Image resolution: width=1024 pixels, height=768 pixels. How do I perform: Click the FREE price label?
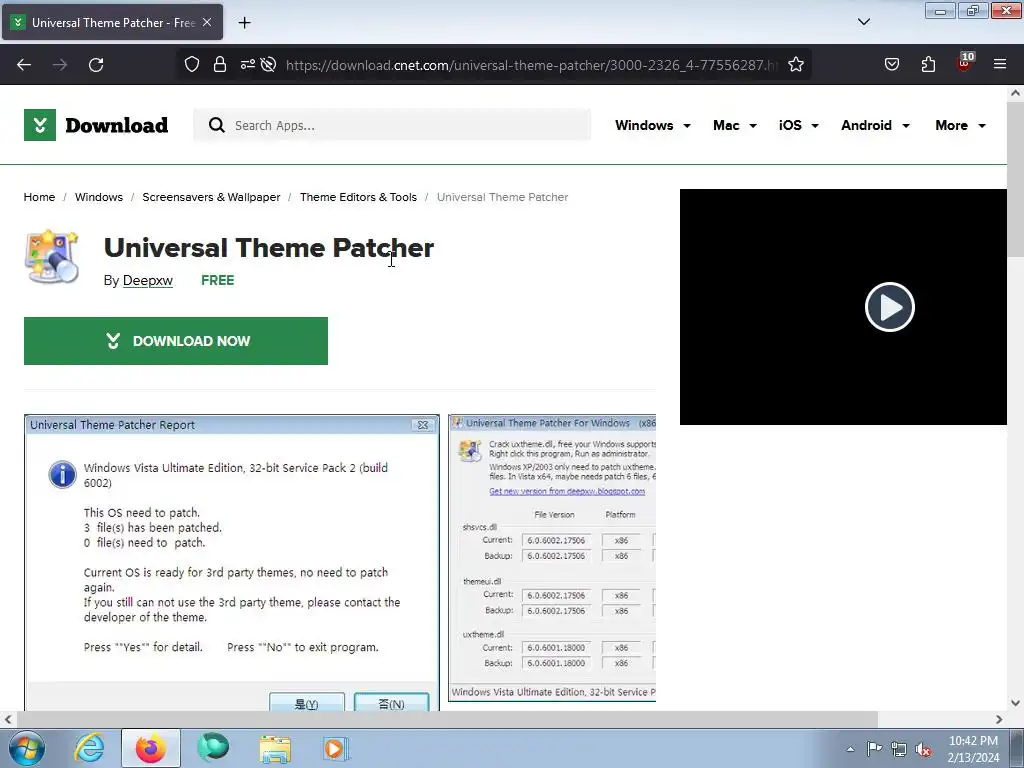(x=217, y=280)
